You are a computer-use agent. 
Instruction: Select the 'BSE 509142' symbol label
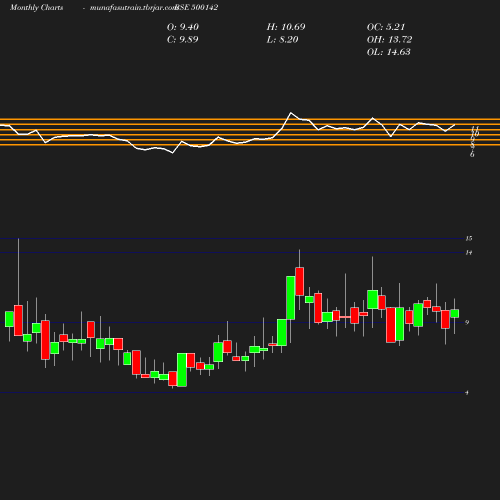coord(197,7)
